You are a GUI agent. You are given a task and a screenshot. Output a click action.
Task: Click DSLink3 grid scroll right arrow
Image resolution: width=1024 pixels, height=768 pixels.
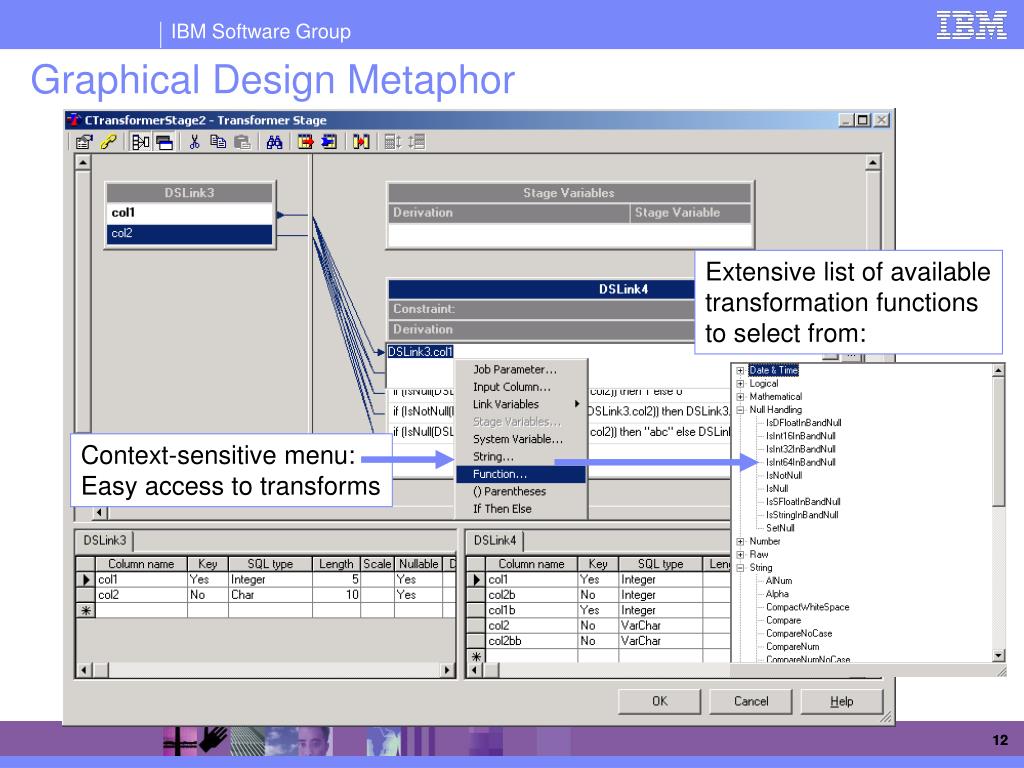[447, 670]
